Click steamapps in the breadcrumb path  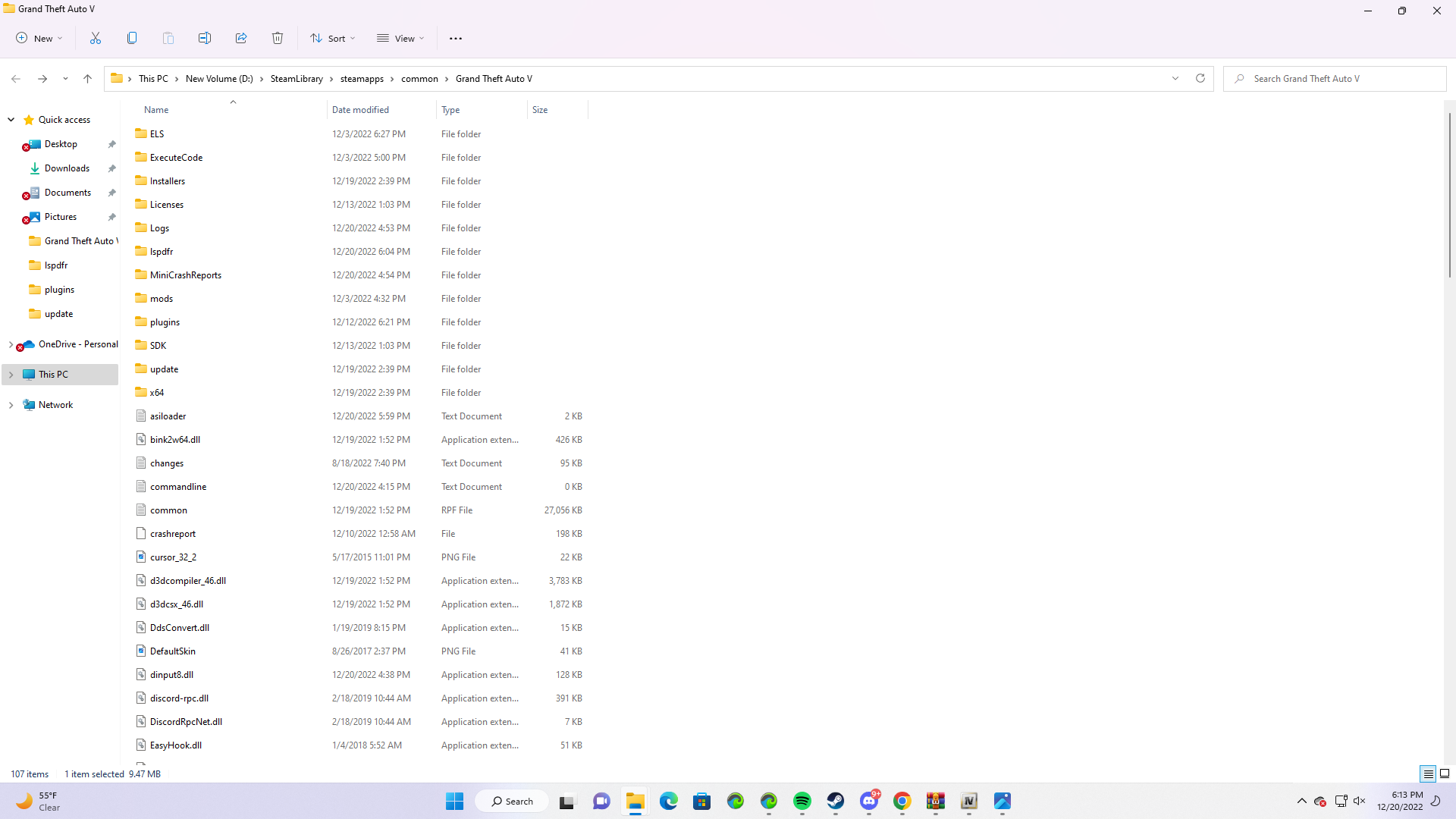tap(362, 78)
